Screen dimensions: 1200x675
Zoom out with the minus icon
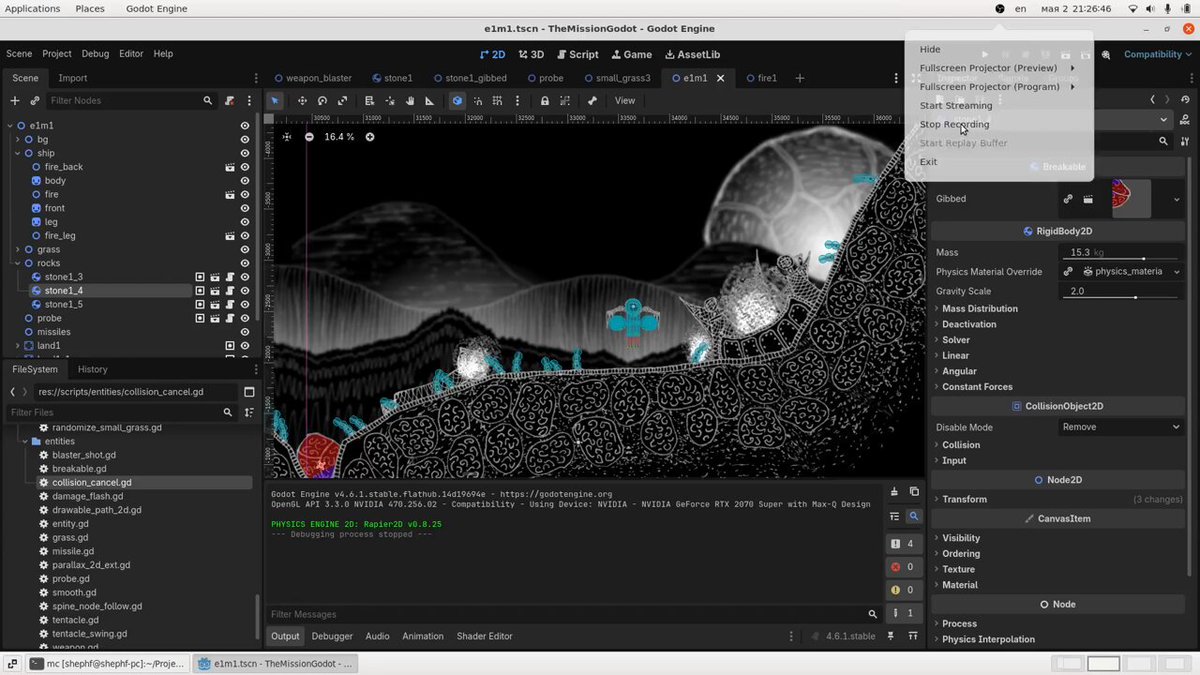309,136
